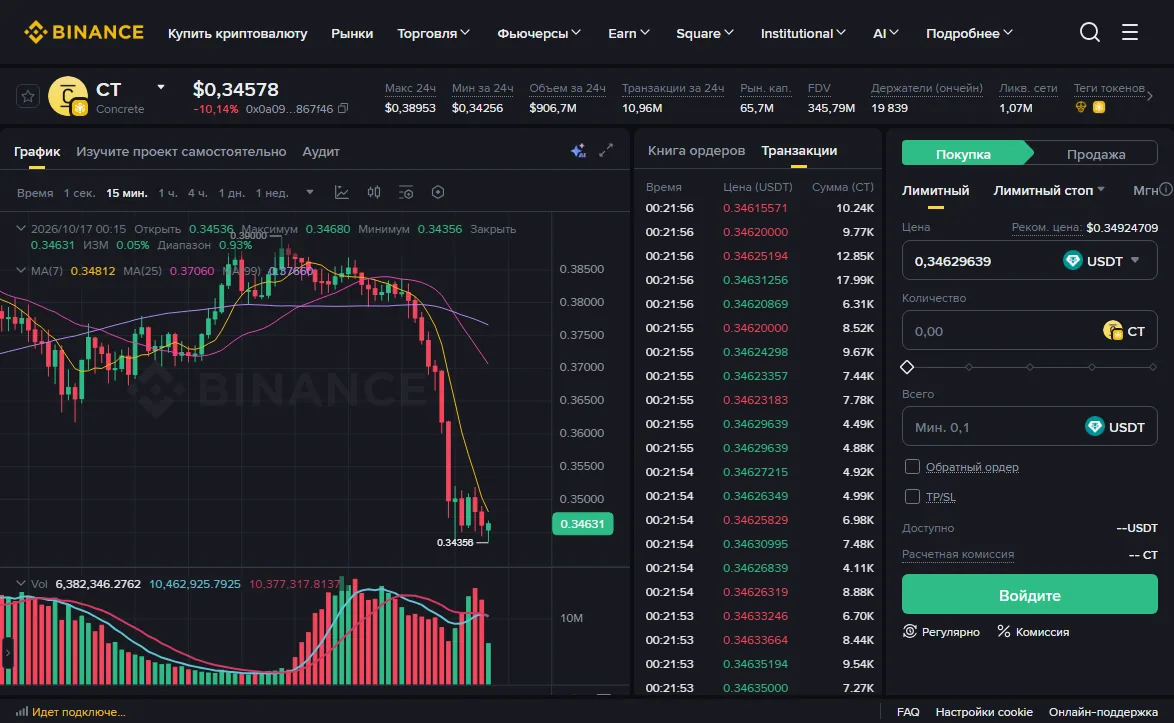The image size is (1174, 723).
Task: Click the current price tag 0.34631 on chart
Action: [583, 523]
